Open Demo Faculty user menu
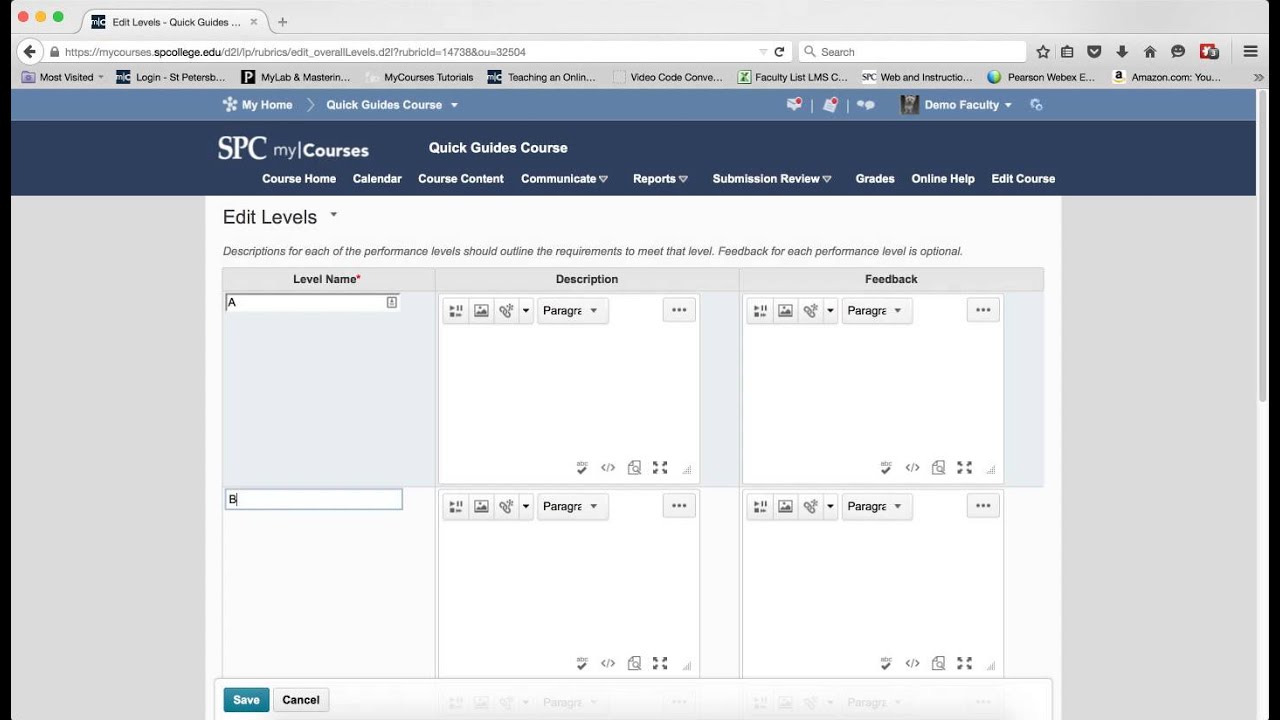Image resolution: width=1280 pixels, height=720 pixels. click(x=957, y=105)
